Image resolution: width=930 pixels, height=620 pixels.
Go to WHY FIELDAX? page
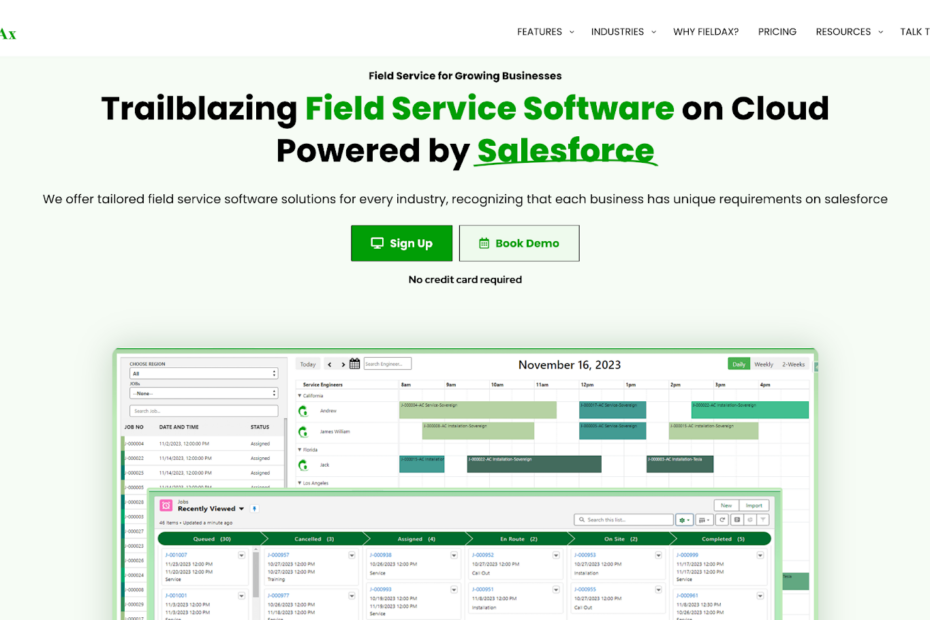(x=706, y=32)
